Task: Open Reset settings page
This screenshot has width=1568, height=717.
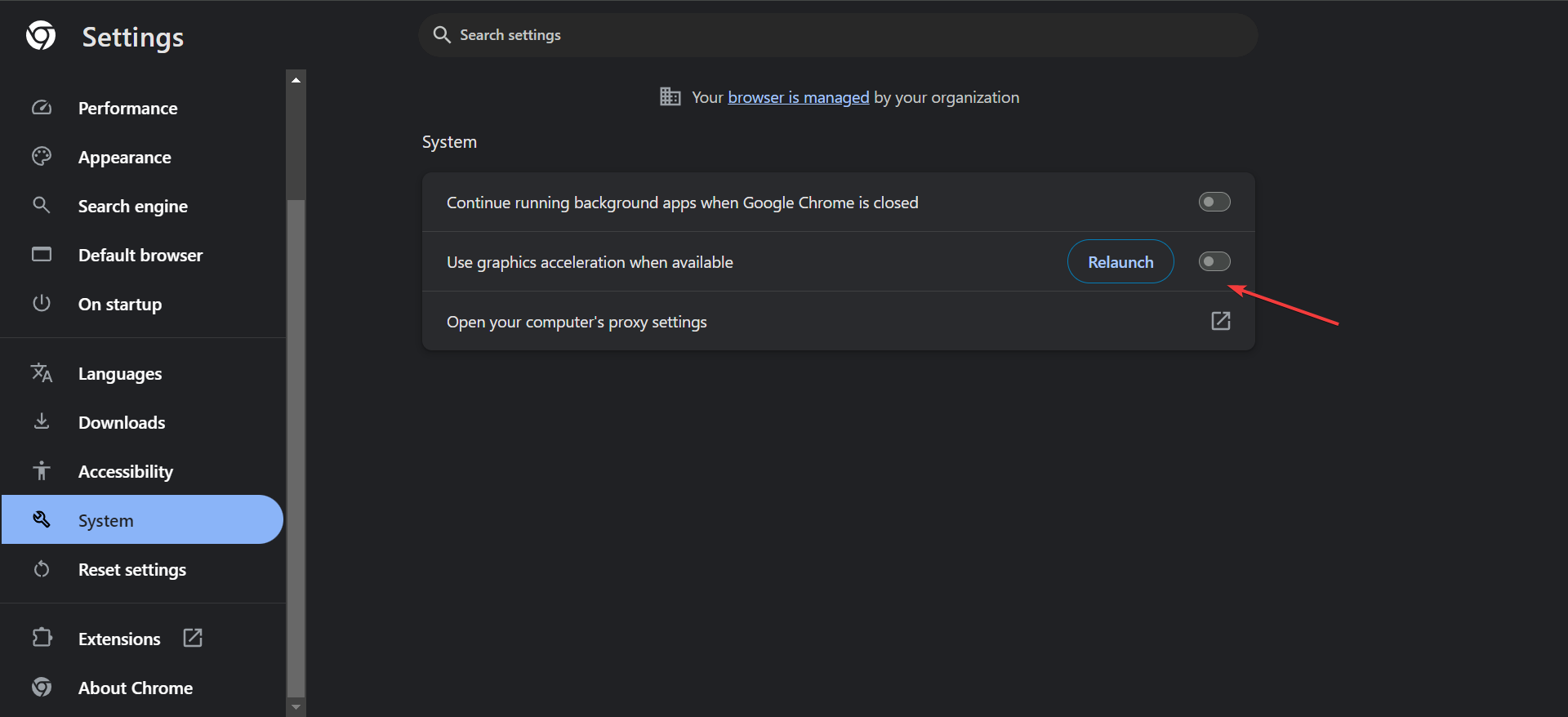Action: (142, 569)
